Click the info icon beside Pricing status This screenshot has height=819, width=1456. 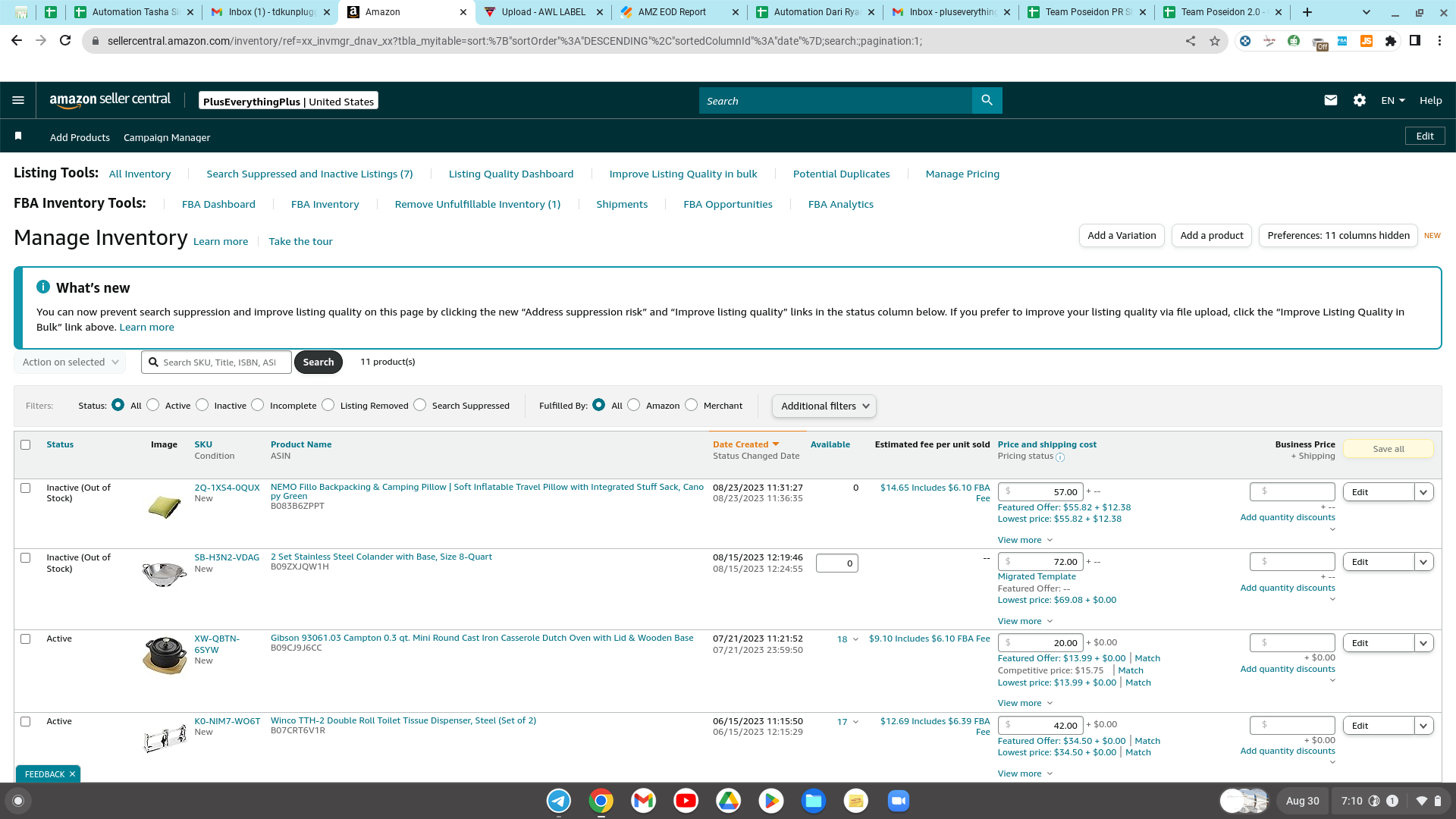point(1060,457)
